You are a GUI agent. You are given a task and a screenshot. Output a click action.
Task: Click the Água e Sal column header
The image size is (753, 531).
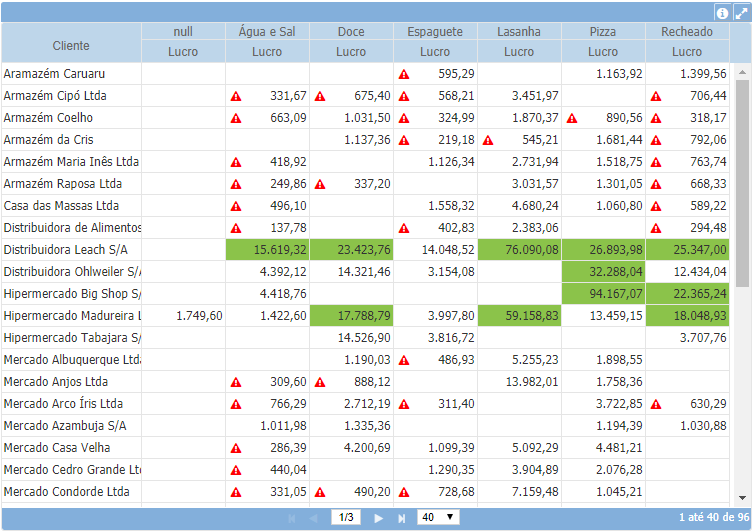tap(267, 32)
